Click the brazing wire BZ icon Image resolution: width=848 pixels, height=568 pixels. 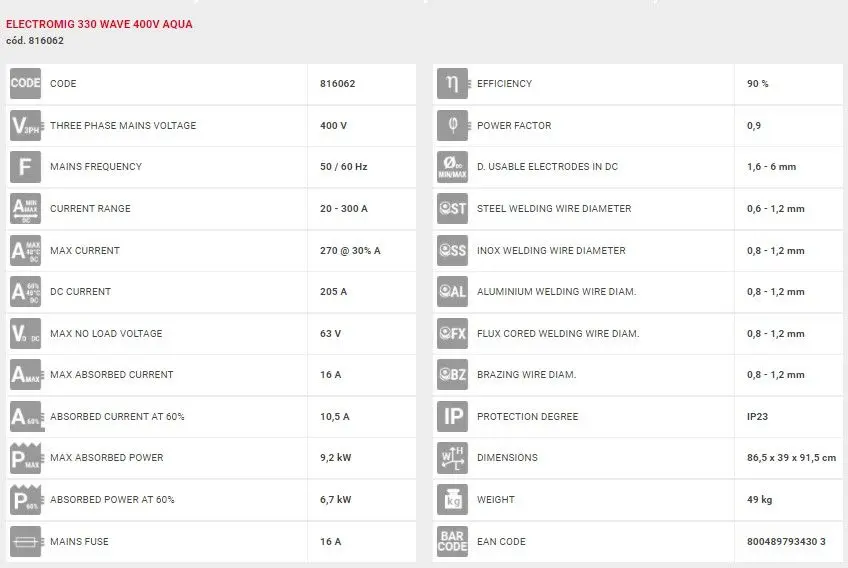point(452,375)
